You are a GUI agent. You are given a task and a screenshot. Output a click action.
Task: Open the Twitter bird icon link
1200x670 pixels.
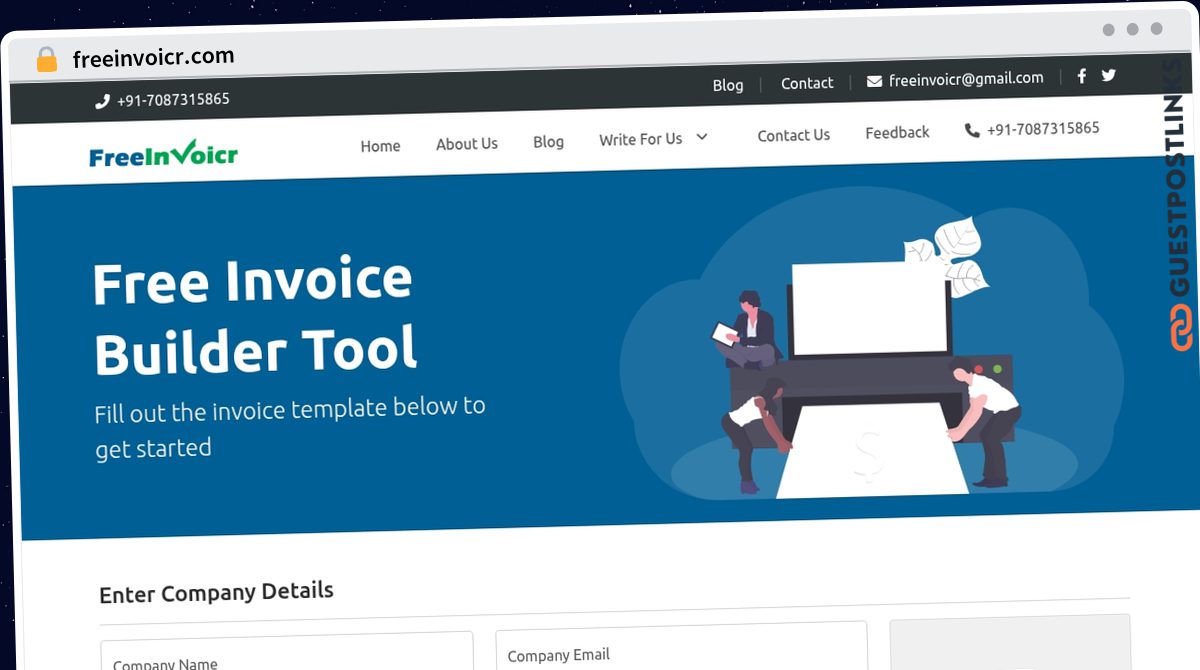click(x=1108, y=75)
